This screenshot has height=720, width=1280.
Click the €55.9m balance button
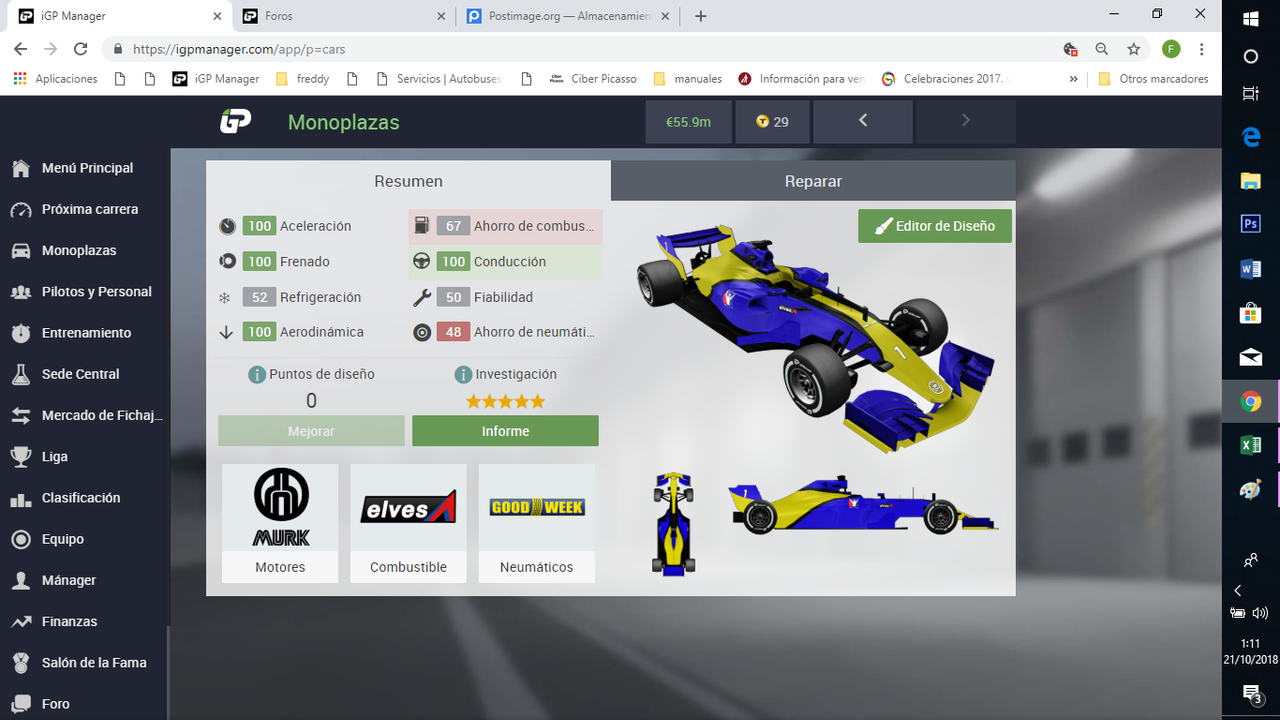coord(688,122)
